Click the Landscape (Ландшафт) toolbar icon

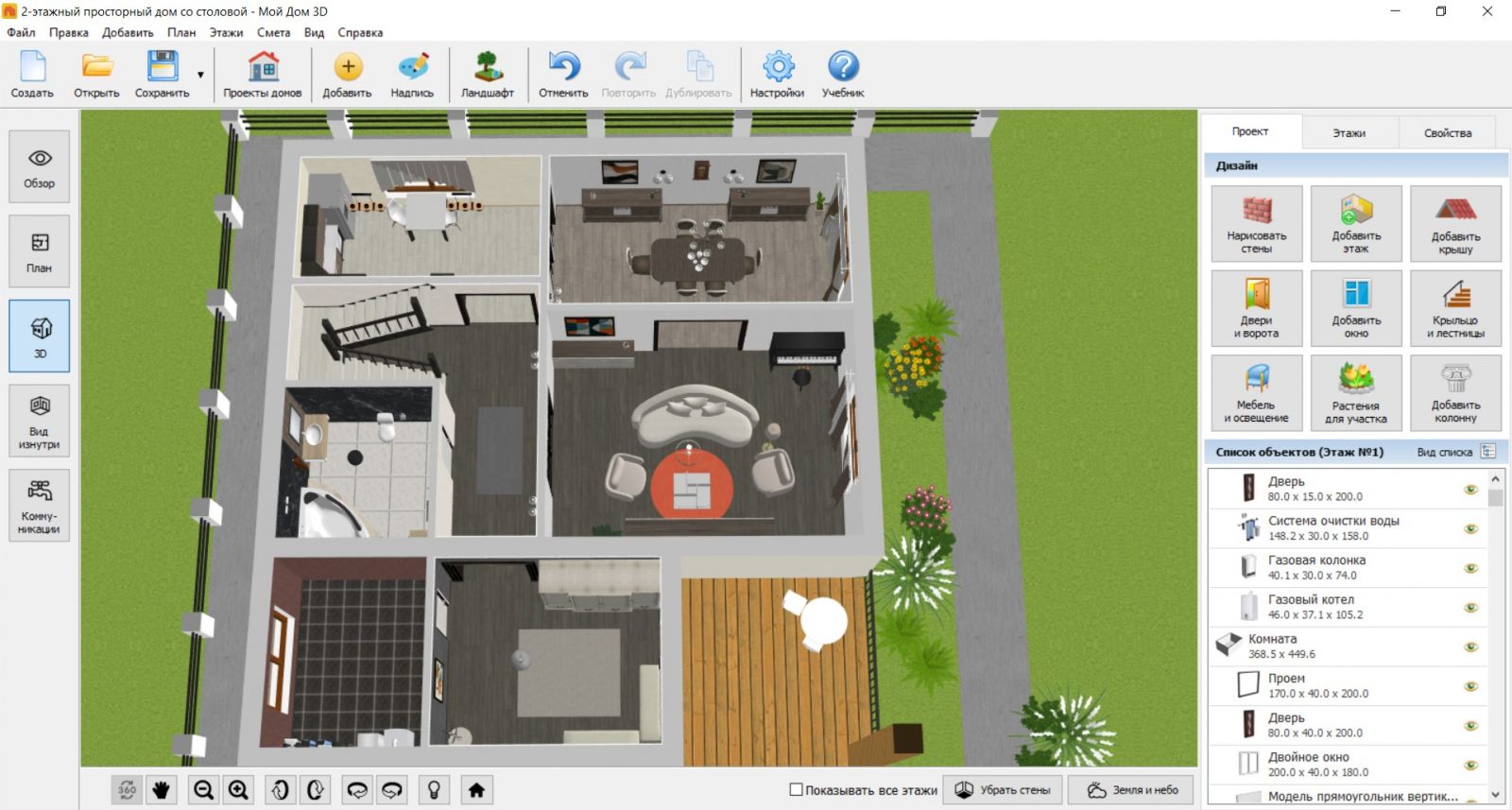click(487, 75)
